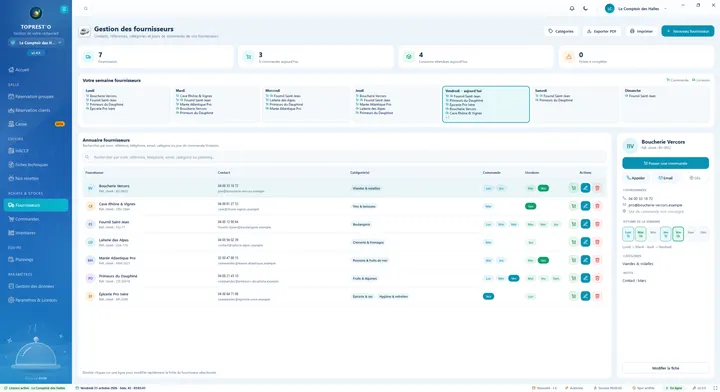Screen dimensions: 720x392
Task: Delete the Primeurs du Dauphiné row
Action: tap(597, 278)
